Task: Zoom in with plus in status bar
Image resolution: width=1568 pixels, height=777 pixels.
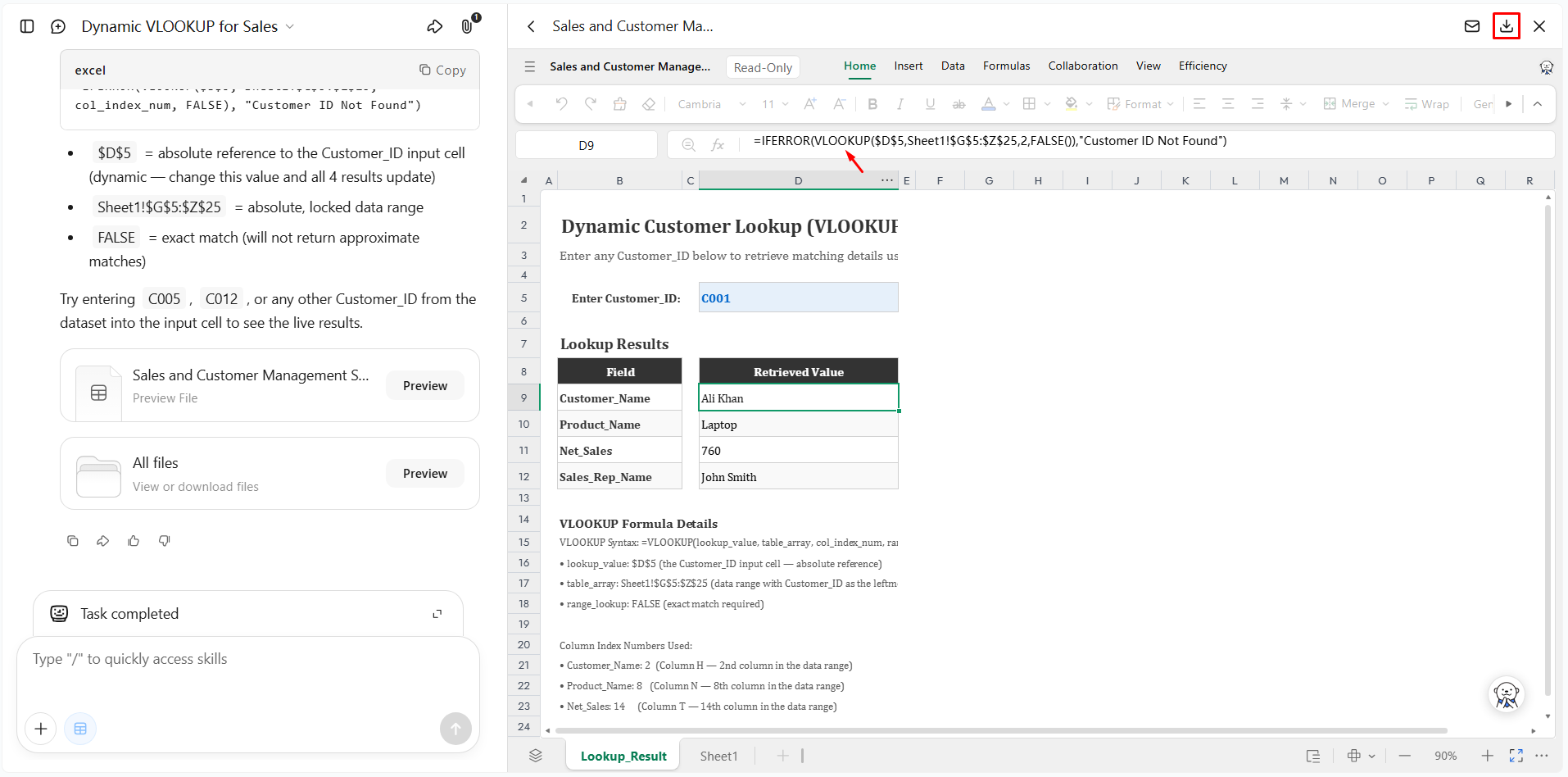Action: tap(1487, 756)
